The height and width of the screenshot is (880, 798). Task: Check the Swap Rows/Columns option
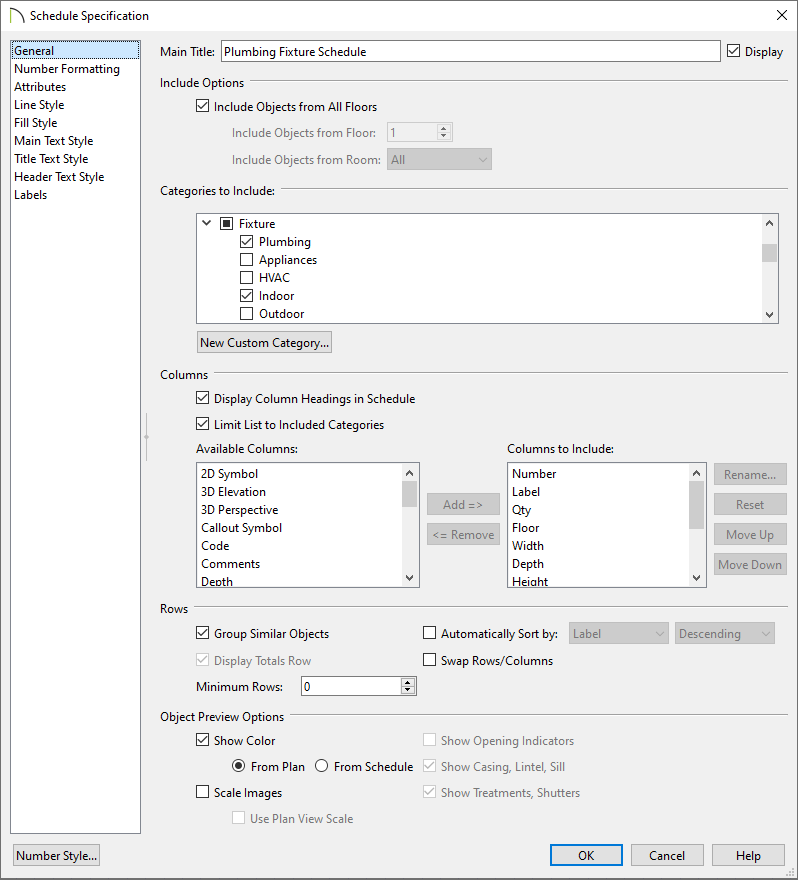click(430, 661)
